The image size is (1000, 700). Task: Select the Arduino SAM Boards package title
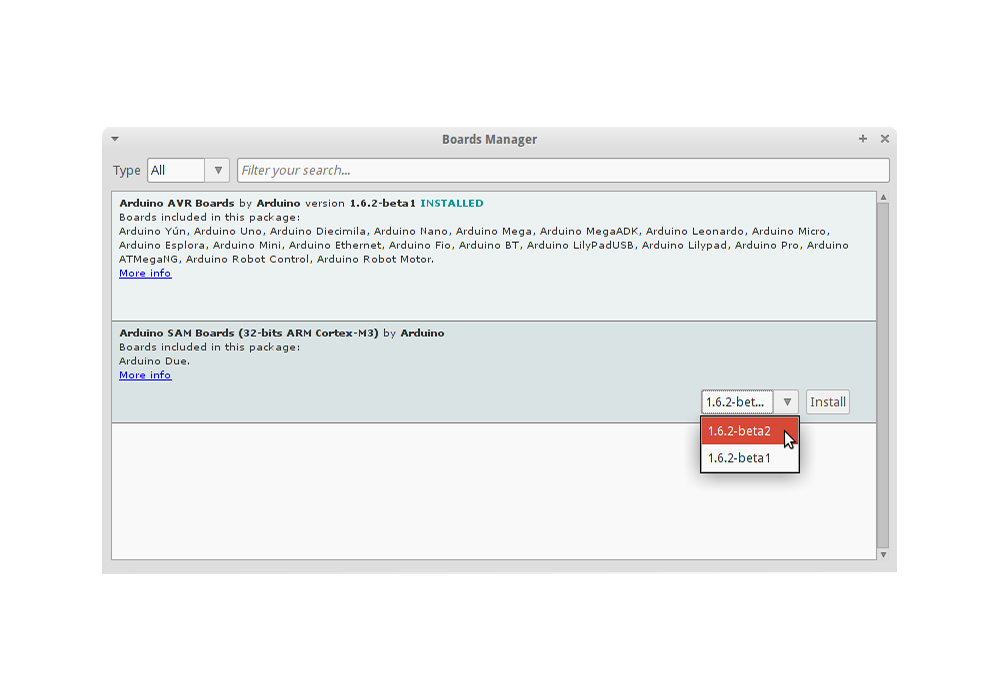249,333
